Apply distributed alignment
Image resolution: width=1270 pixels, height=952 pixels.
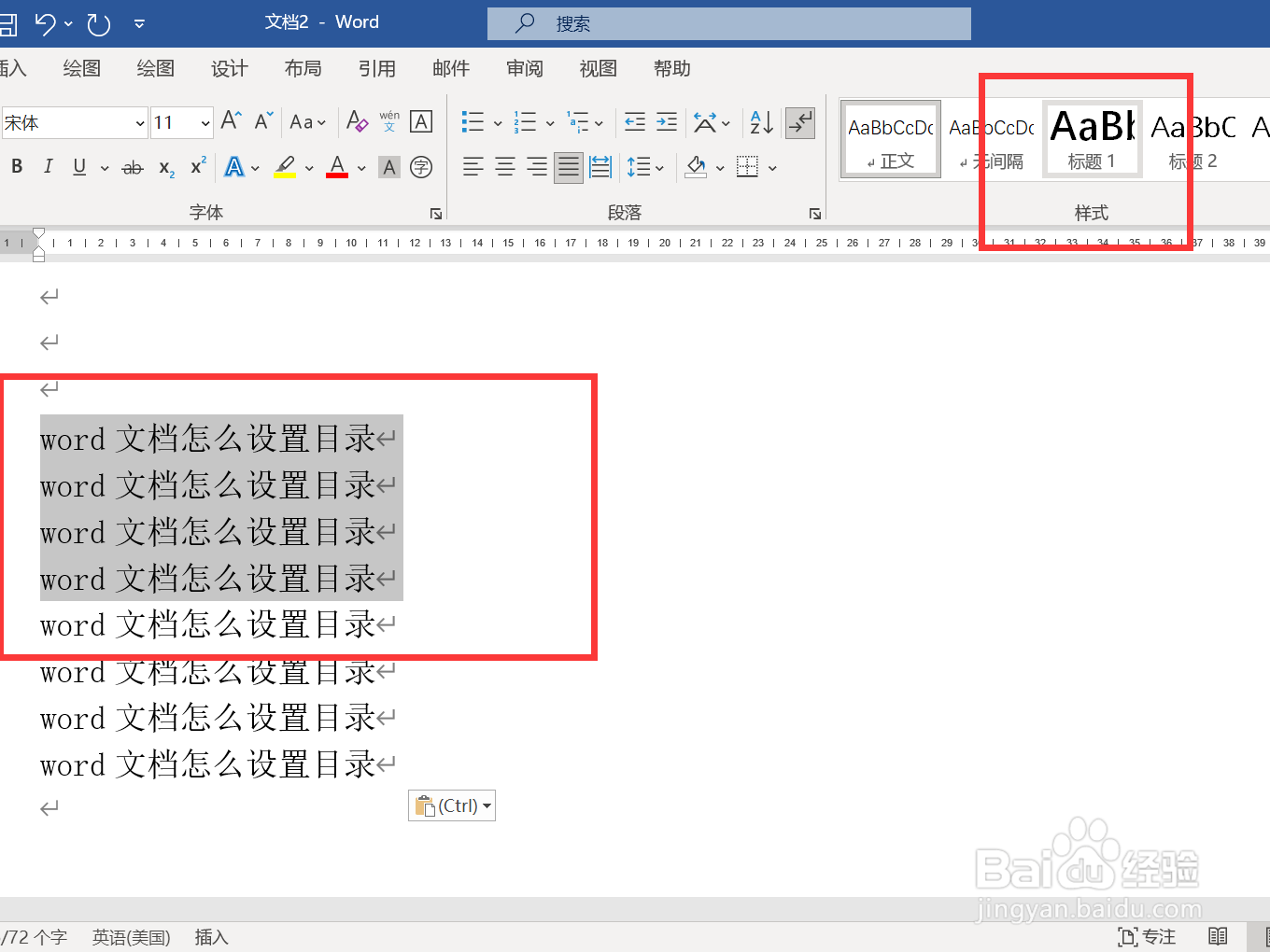(600, 167)
